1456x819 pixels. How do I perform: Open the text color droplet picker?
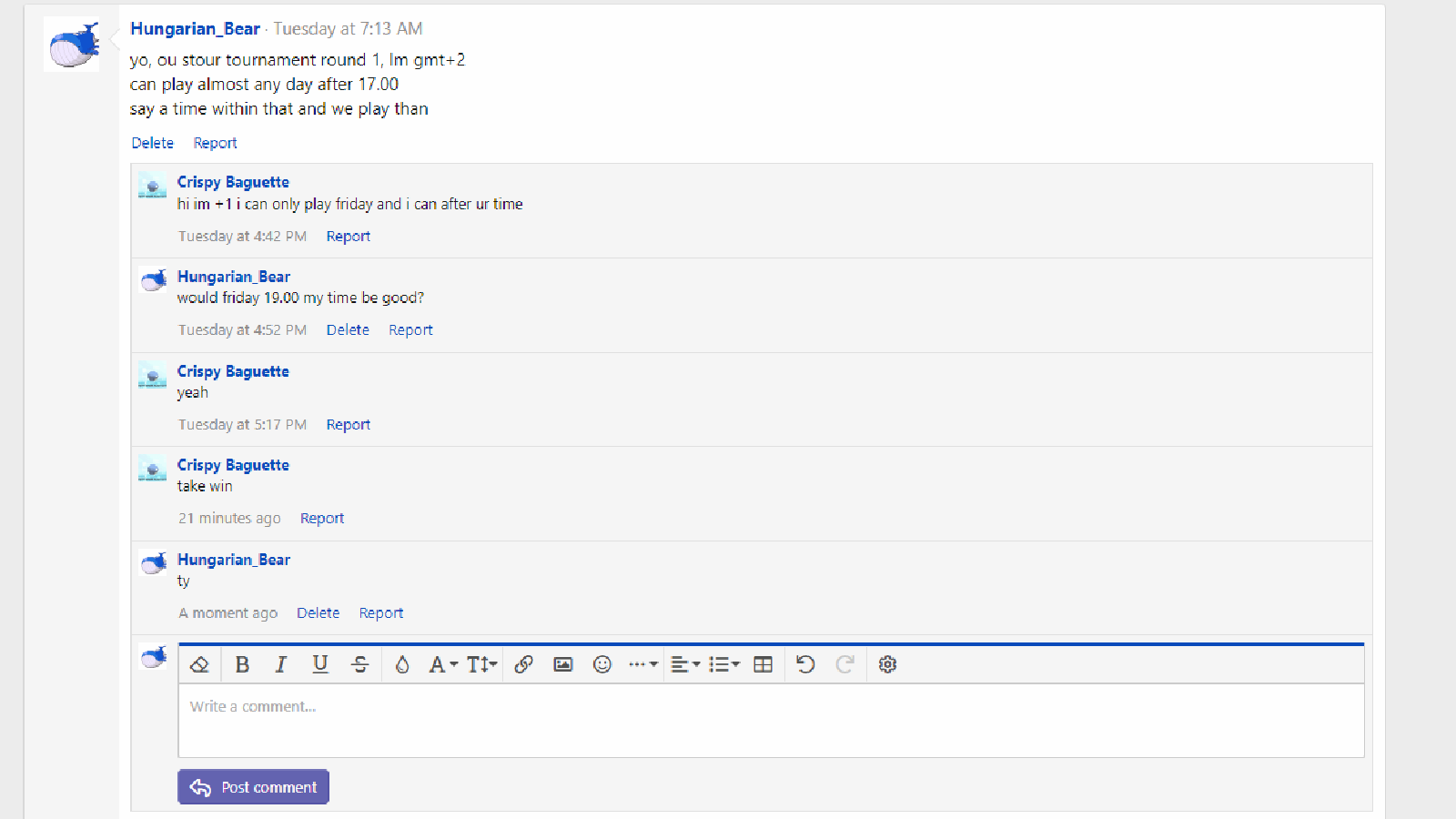pyautogui.click(x=401, y=664)
